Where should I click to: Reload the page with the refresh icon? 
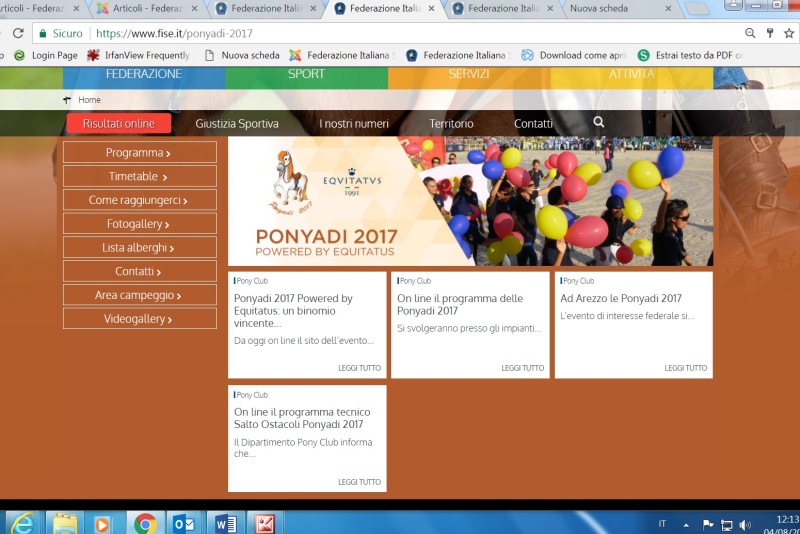(x=18, y=33)
